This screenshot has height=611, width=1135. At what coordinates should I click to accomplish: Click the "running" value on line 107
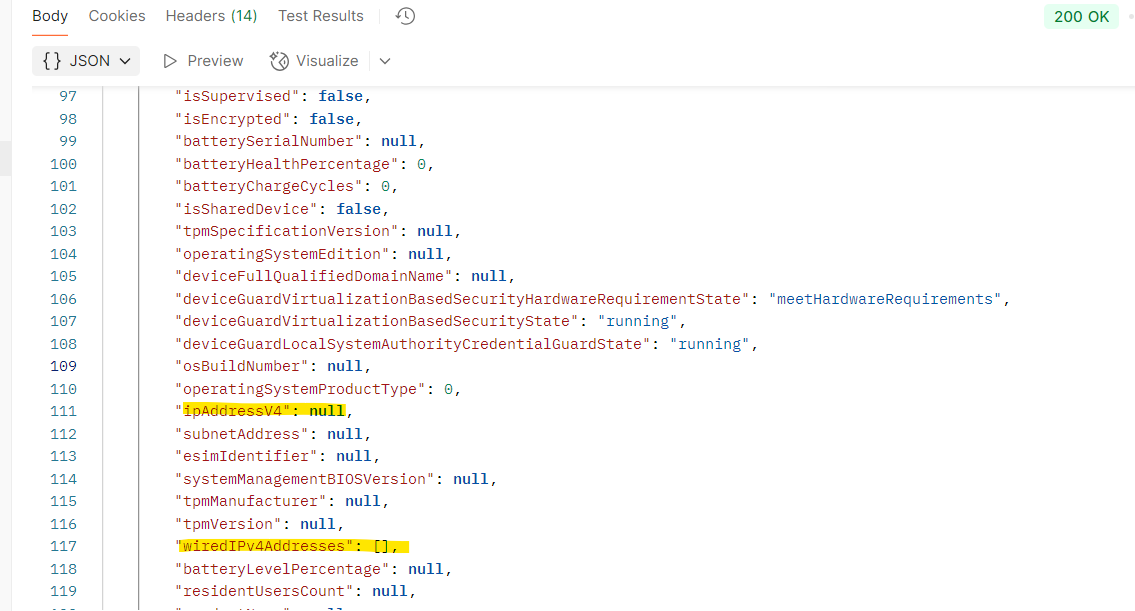click(638, 321)
